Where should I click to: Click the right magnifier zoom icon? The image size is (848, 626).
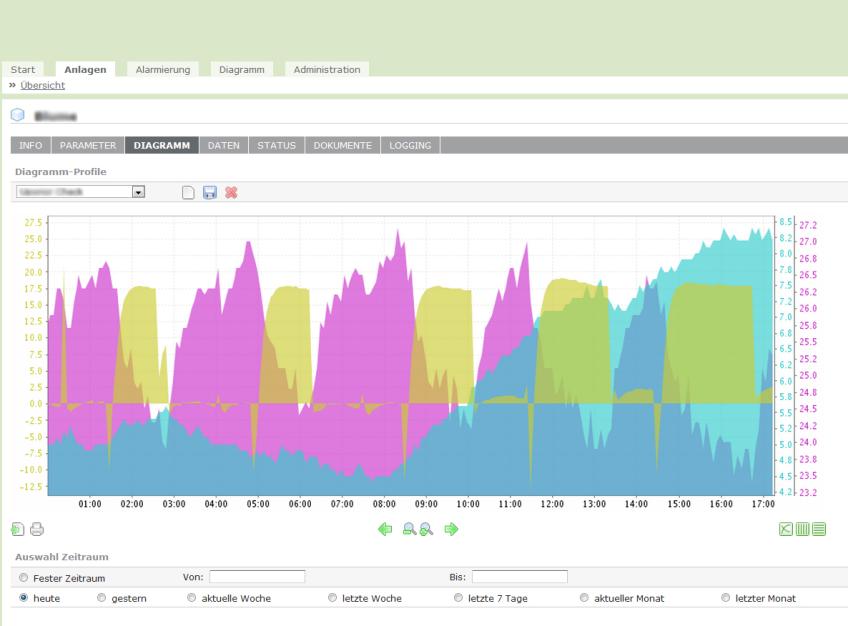(x=425, y=529)
